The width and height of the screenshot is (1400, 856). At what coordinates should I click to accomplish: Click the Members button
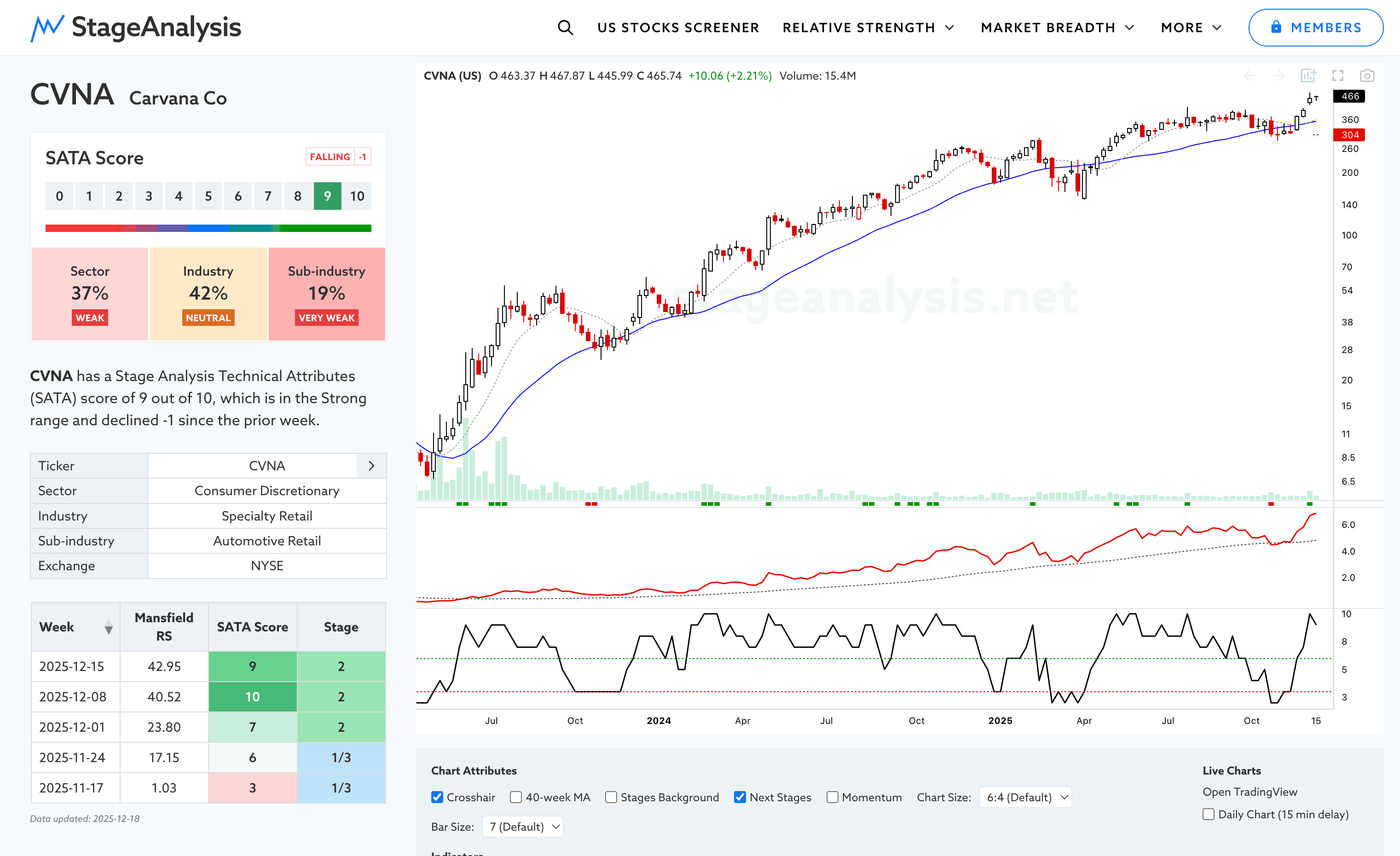(1315, 27)
